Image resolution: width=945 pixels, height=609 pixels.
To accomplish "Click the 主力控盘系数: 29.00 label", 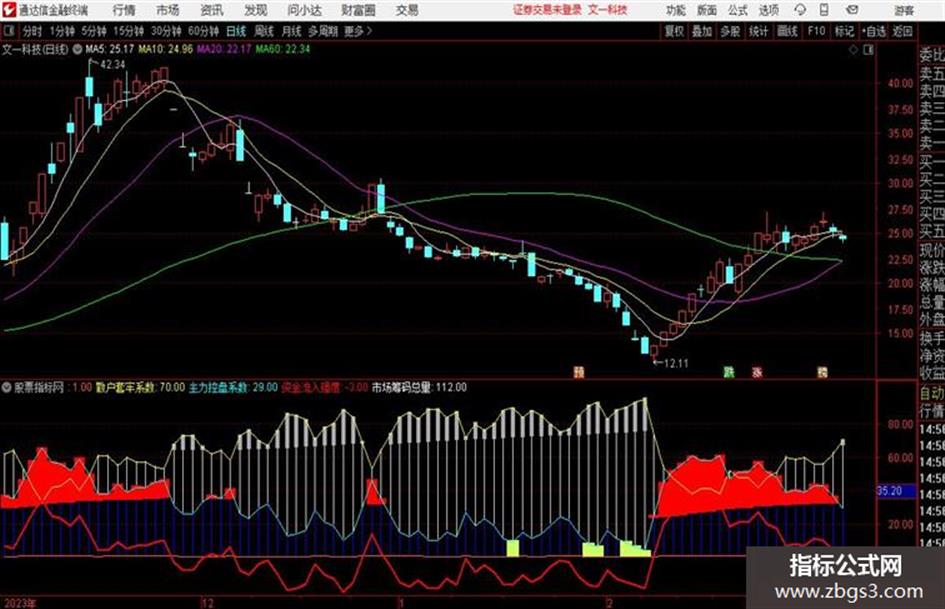I will tap(233, 387).
